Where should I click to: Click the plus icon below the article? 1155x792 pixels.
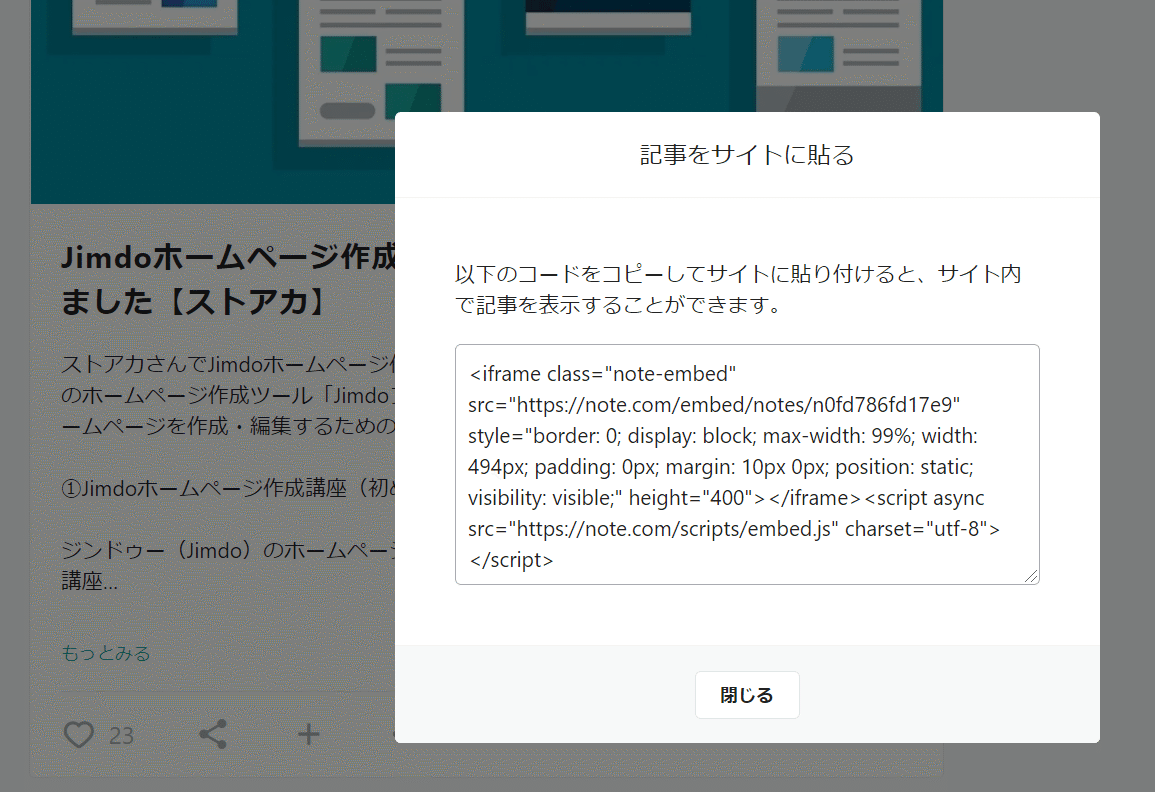[x=309, y=735]
